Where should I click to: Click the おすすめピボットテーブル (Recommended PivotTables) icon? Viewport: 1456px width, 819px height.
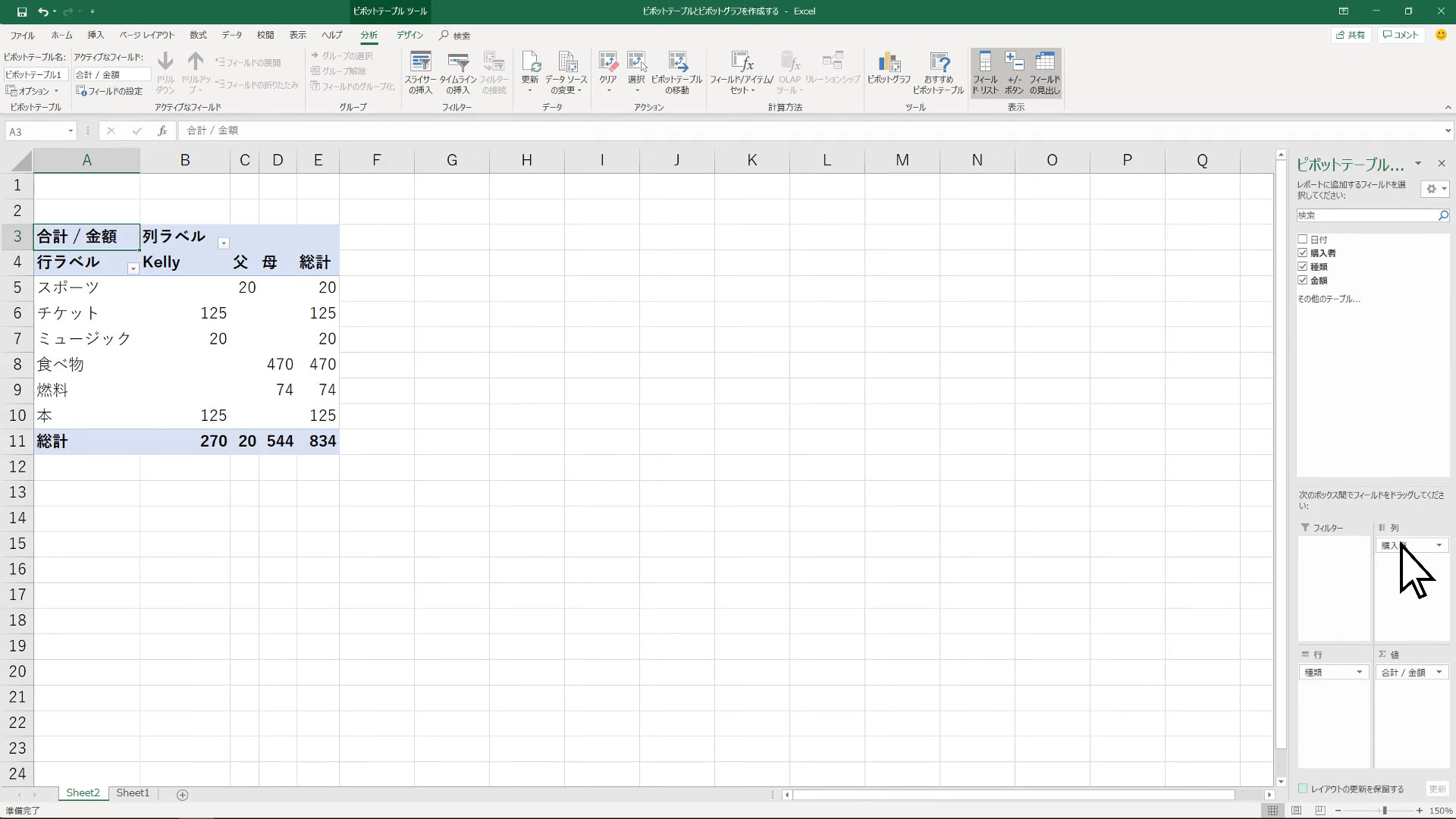point(938,73)
